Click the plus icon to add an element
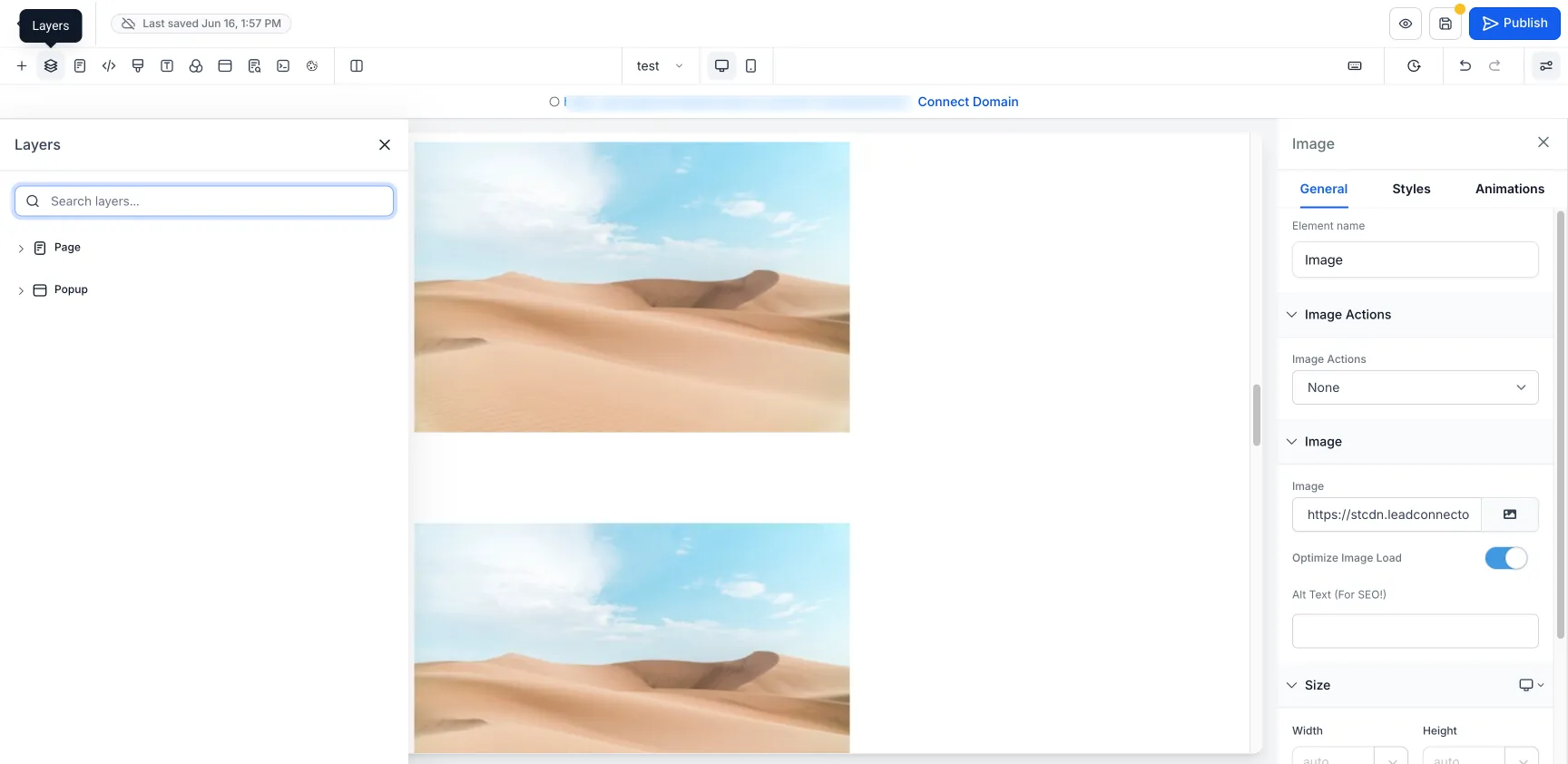This screenshot has height=764, width=1568. tap(22, 66)
